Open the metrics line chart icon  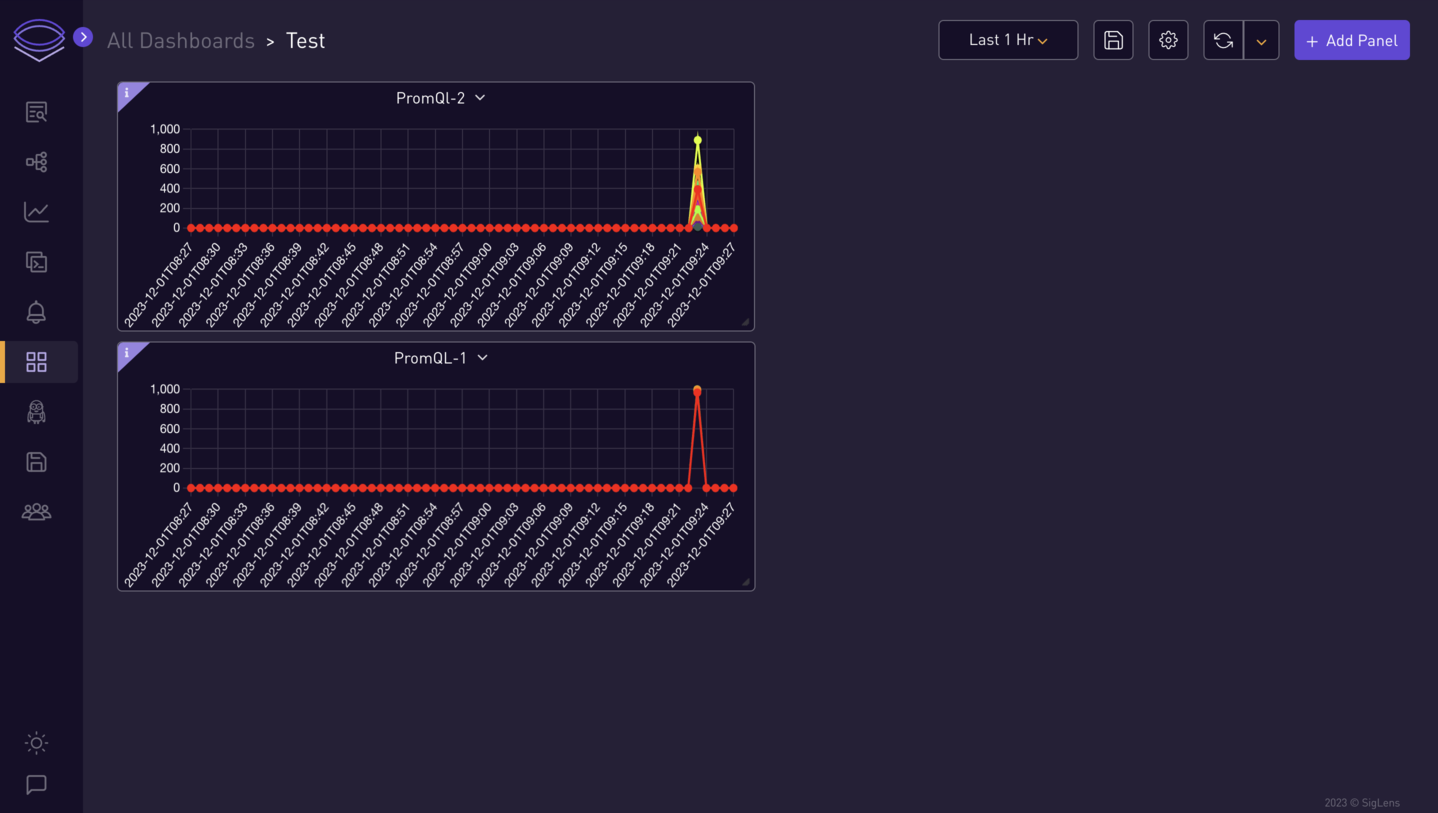point(36,212)
